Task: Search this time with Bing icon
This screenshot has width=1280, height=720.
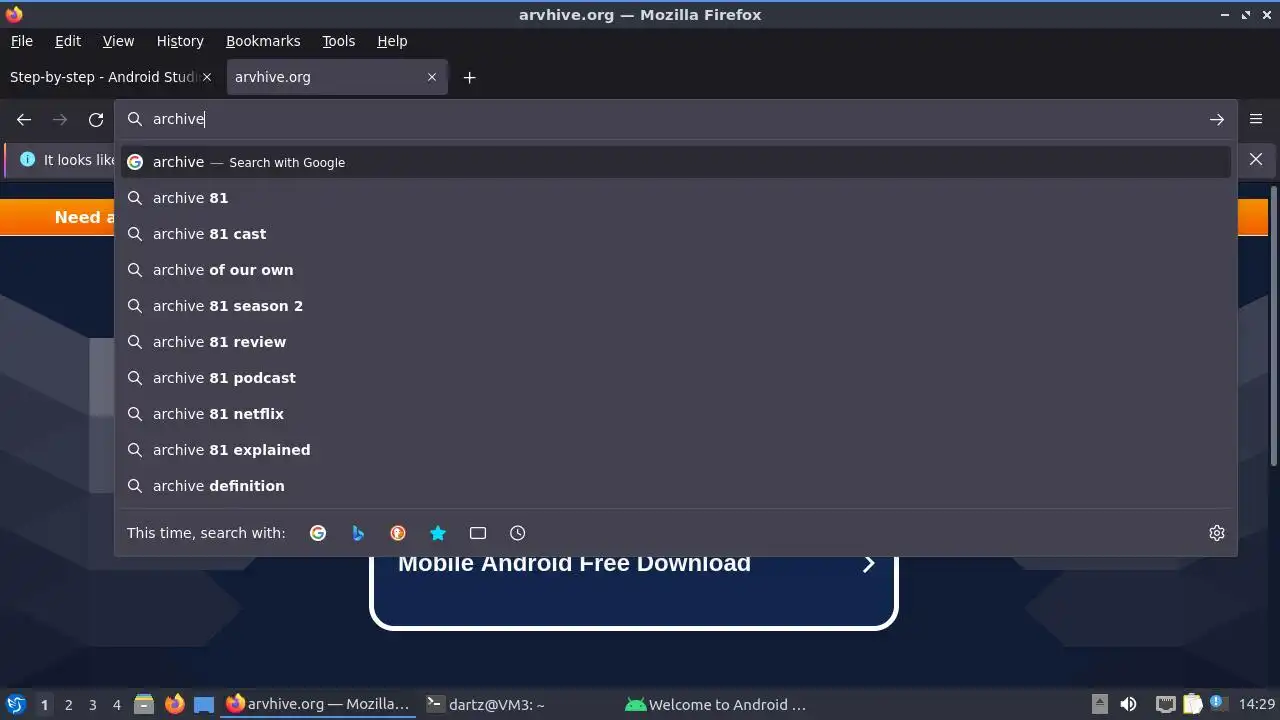Action: coord(358,533)
